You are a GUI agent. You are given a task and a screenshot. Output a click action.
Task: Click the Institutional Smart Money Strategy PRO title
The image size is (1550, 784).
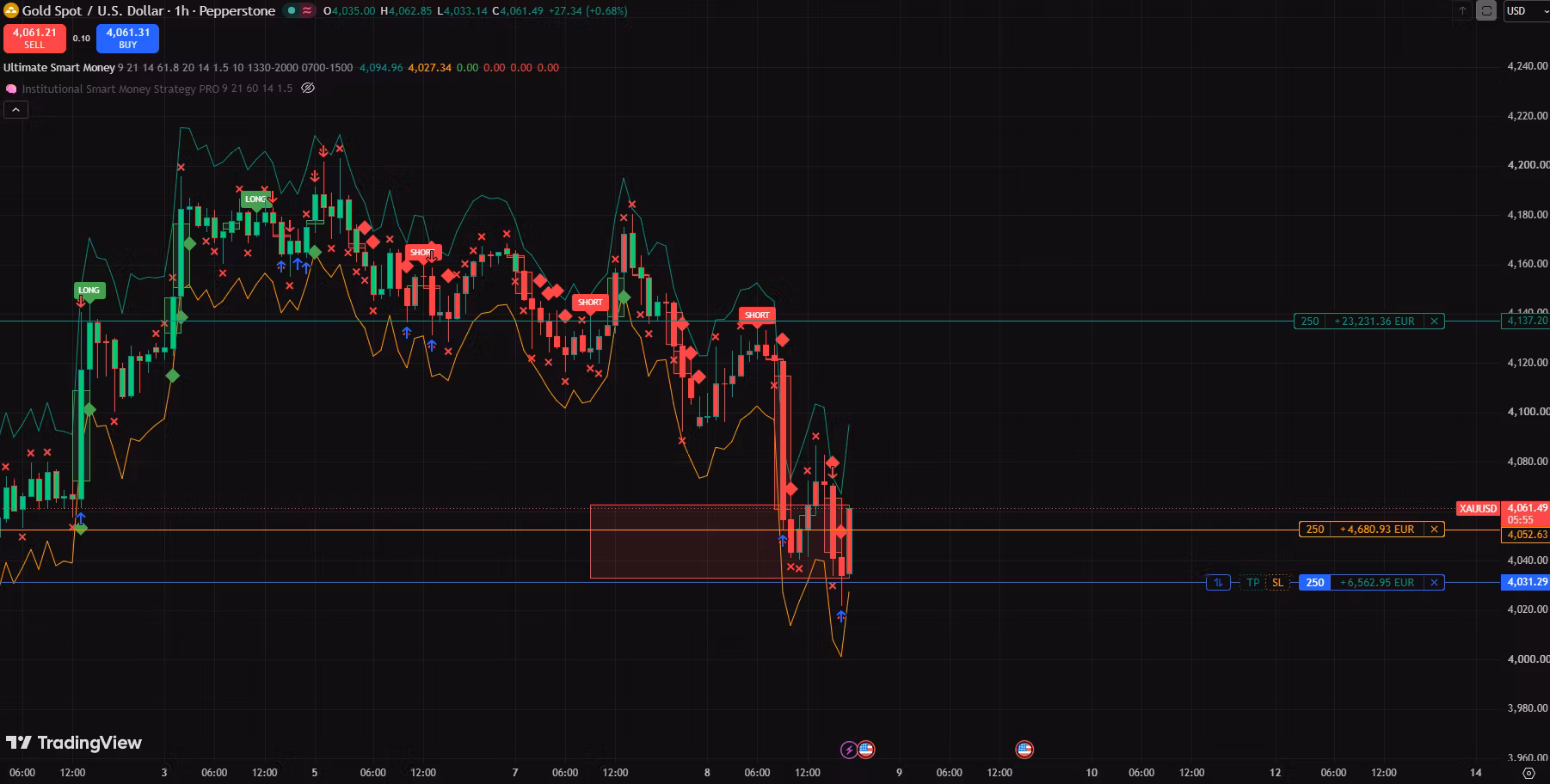[x=120, y=89]
